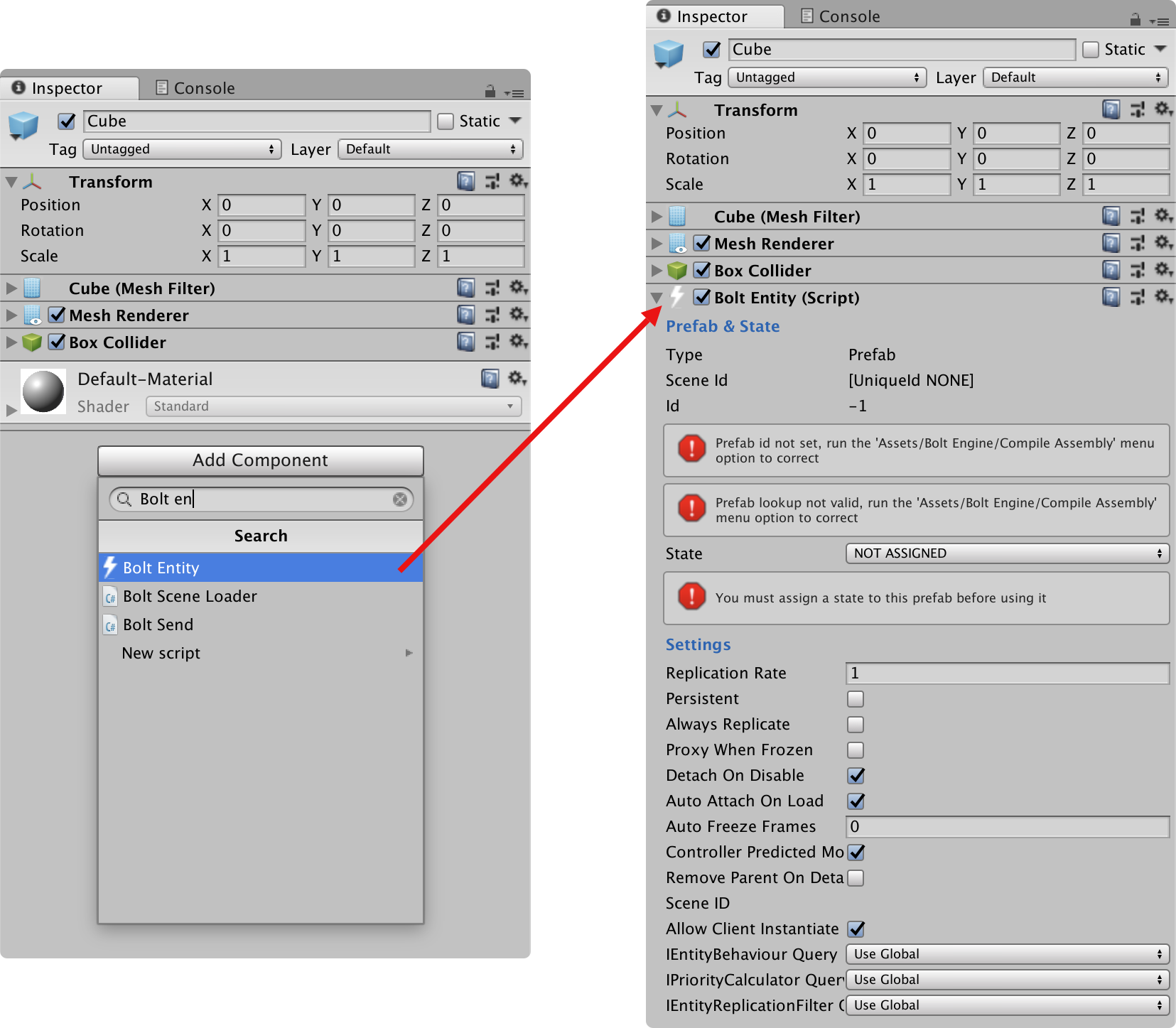The width and height of the screenshot is (1176, 1028).
Task: Disable Box Collider in left Inspector
Action: [57, 342]
